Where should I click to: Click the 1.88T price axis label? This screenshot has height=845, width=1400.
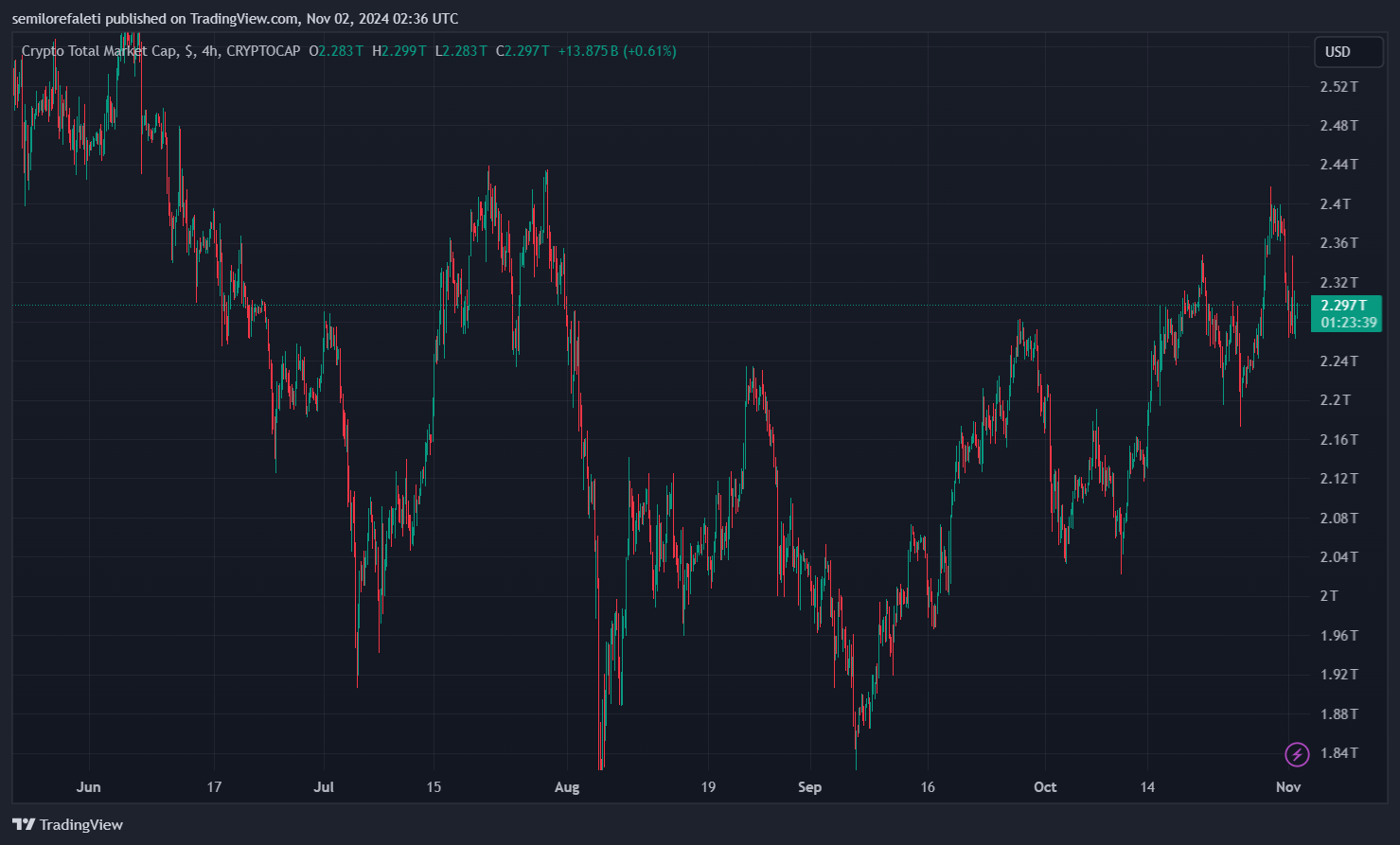(1339, 714)
